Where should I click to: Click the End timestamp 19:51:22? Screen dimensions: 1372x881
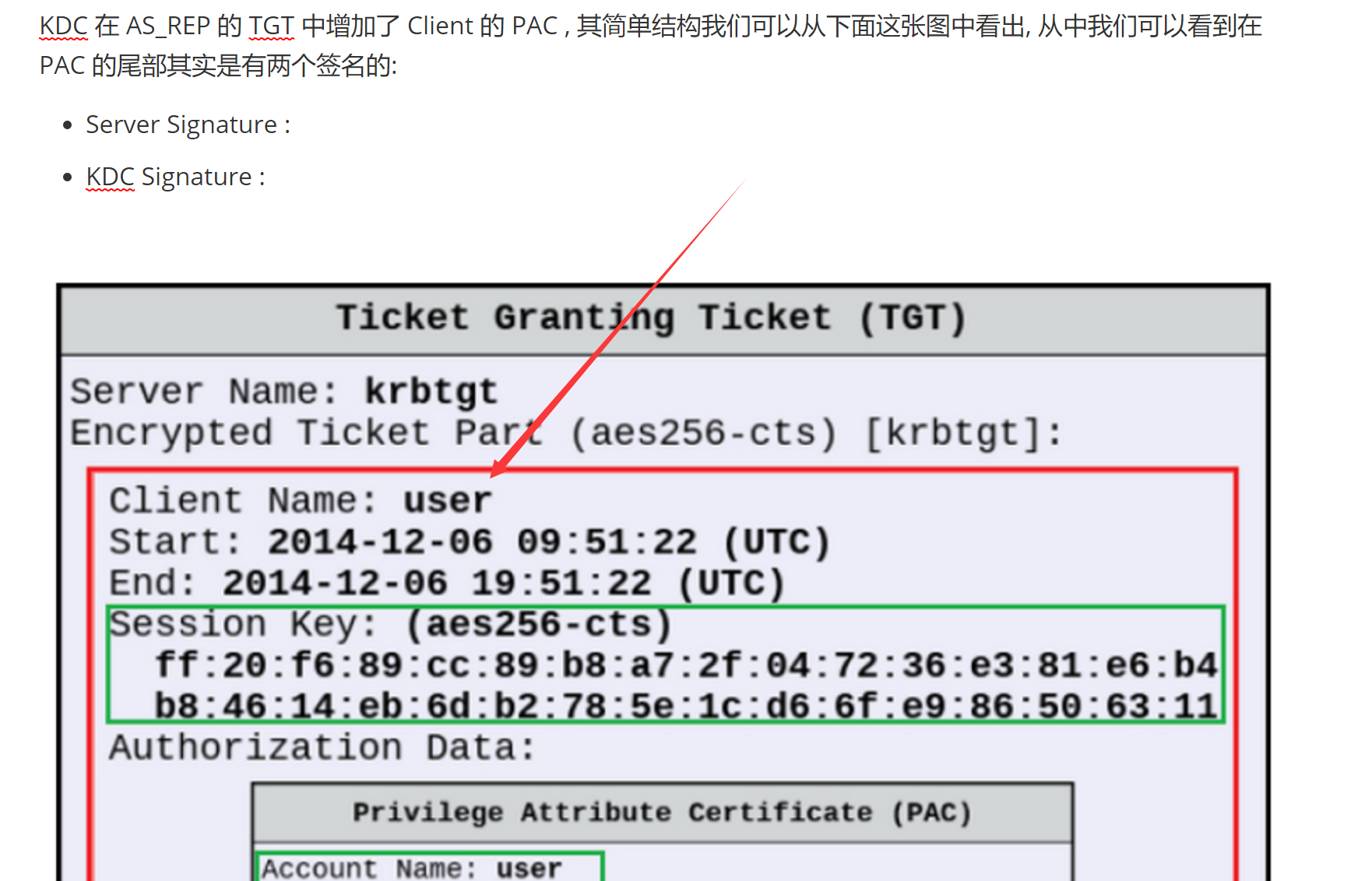pos(561,584)
